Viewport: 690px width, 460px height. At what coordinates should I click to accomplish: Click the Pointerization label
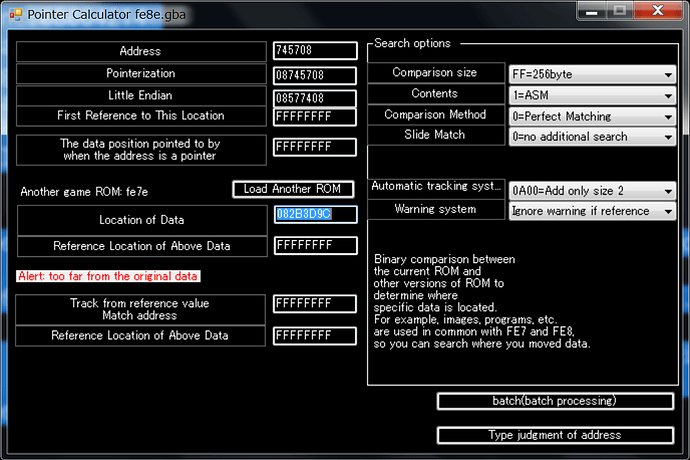[141, 74]
